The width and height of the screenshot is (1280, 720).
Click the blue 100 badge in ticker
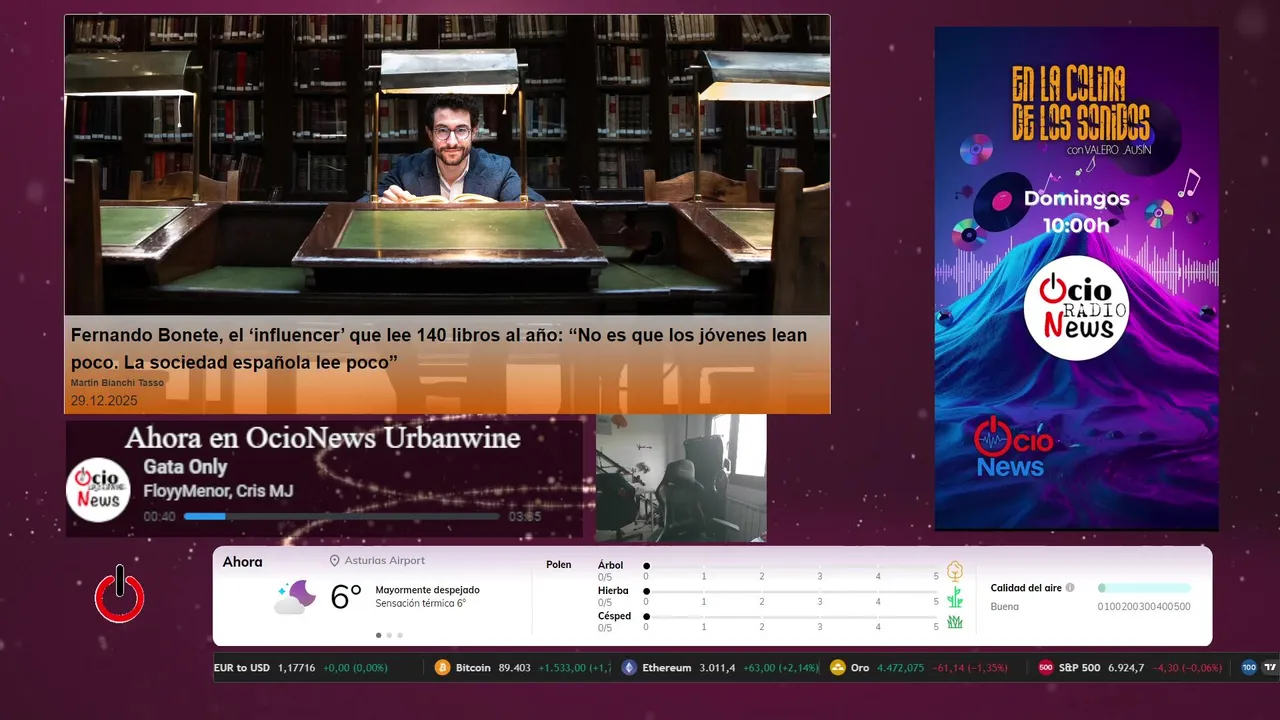tap(1249, 667)
